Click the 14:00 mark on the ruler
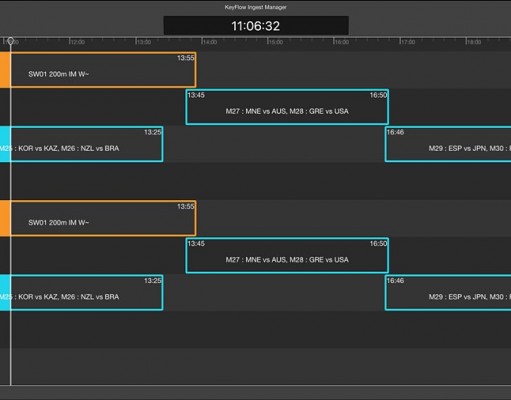The height and width of the screenshot is (400, 511). [210, 42]
